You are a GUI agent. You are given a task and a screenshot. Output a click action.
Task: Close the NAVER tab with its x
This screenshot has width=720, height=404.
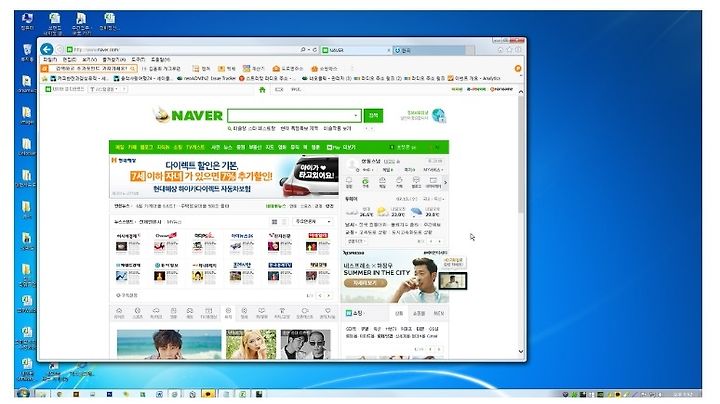[x=388, y=50]
